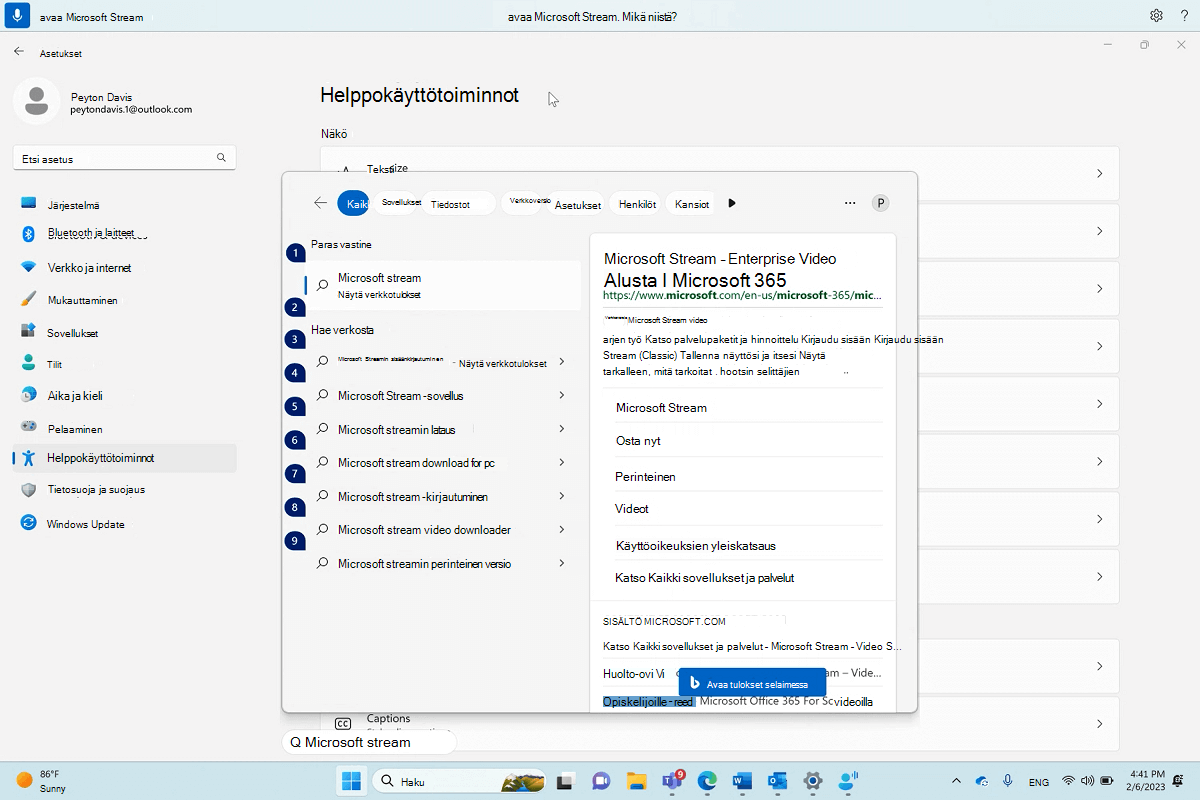Select the Kansiot search filter tab
The width and height of the screenshot is (1200, 800).
click(x=692, y=203)
